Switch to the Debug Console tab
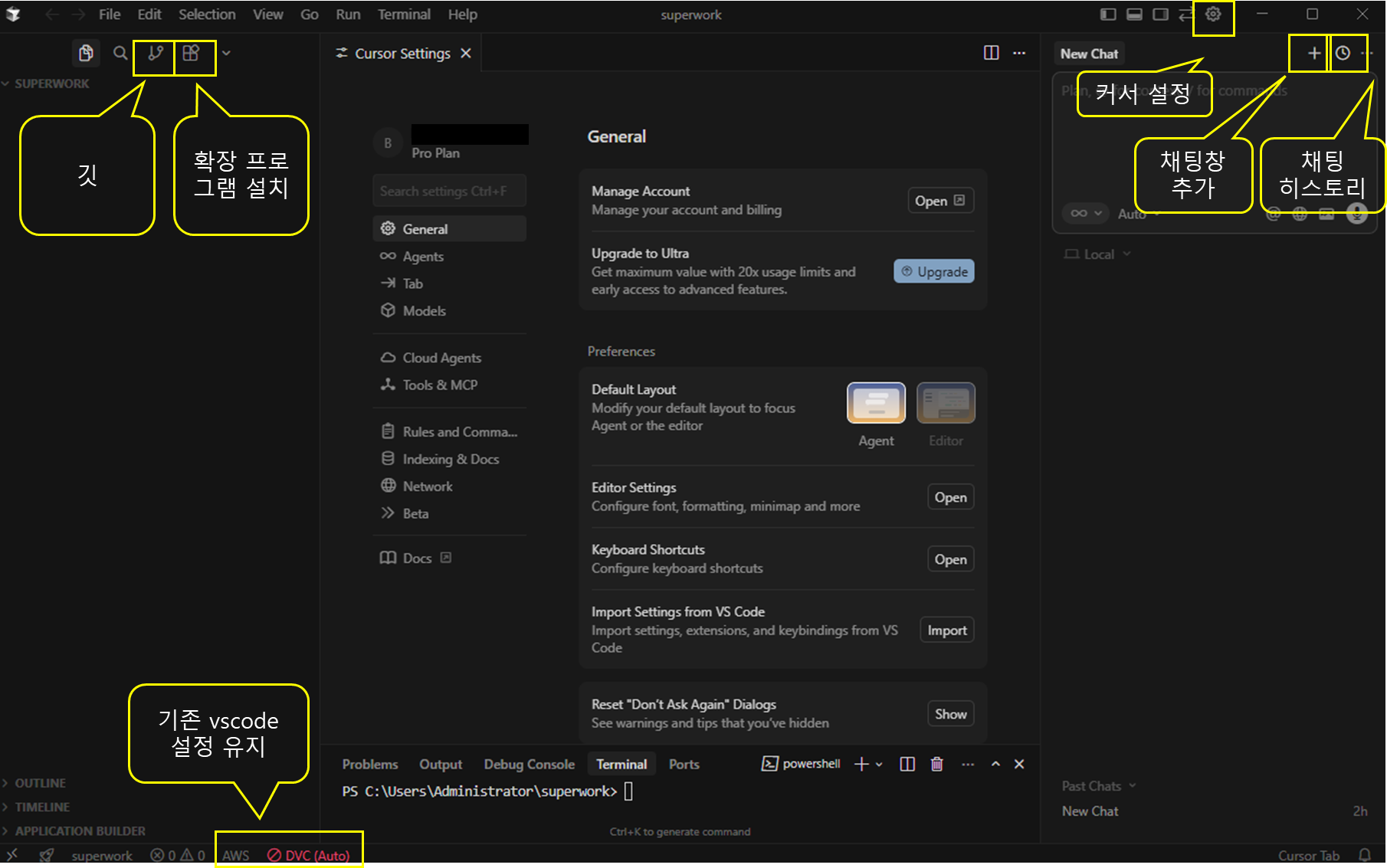 click(529, 764)
